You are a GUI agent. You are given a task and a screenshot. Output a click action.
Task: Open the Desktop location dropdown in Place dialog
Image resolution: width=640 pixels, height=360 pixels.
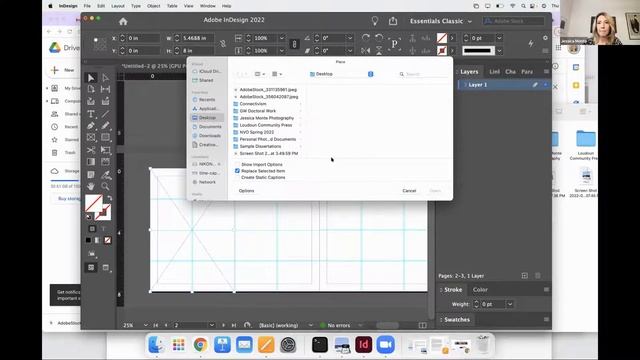[x=341, y=74]
